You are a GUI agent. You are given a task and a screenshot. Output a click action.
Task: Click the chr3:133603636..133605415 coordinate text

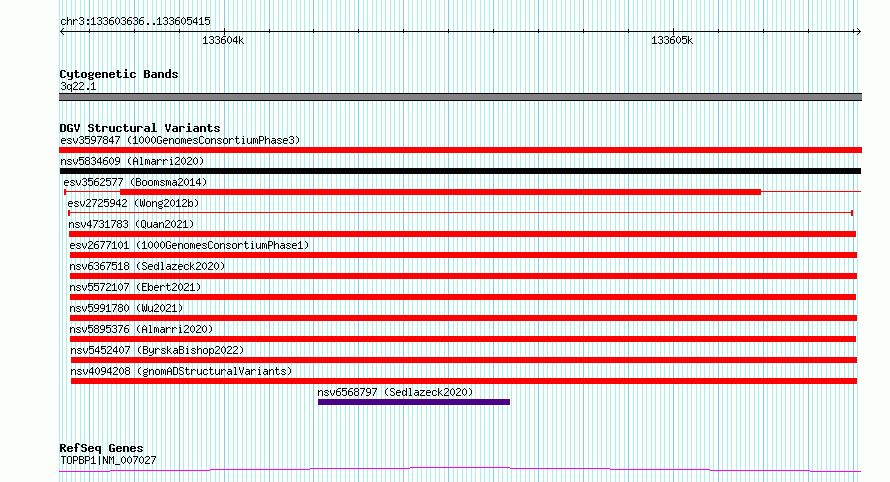point(135,22)
